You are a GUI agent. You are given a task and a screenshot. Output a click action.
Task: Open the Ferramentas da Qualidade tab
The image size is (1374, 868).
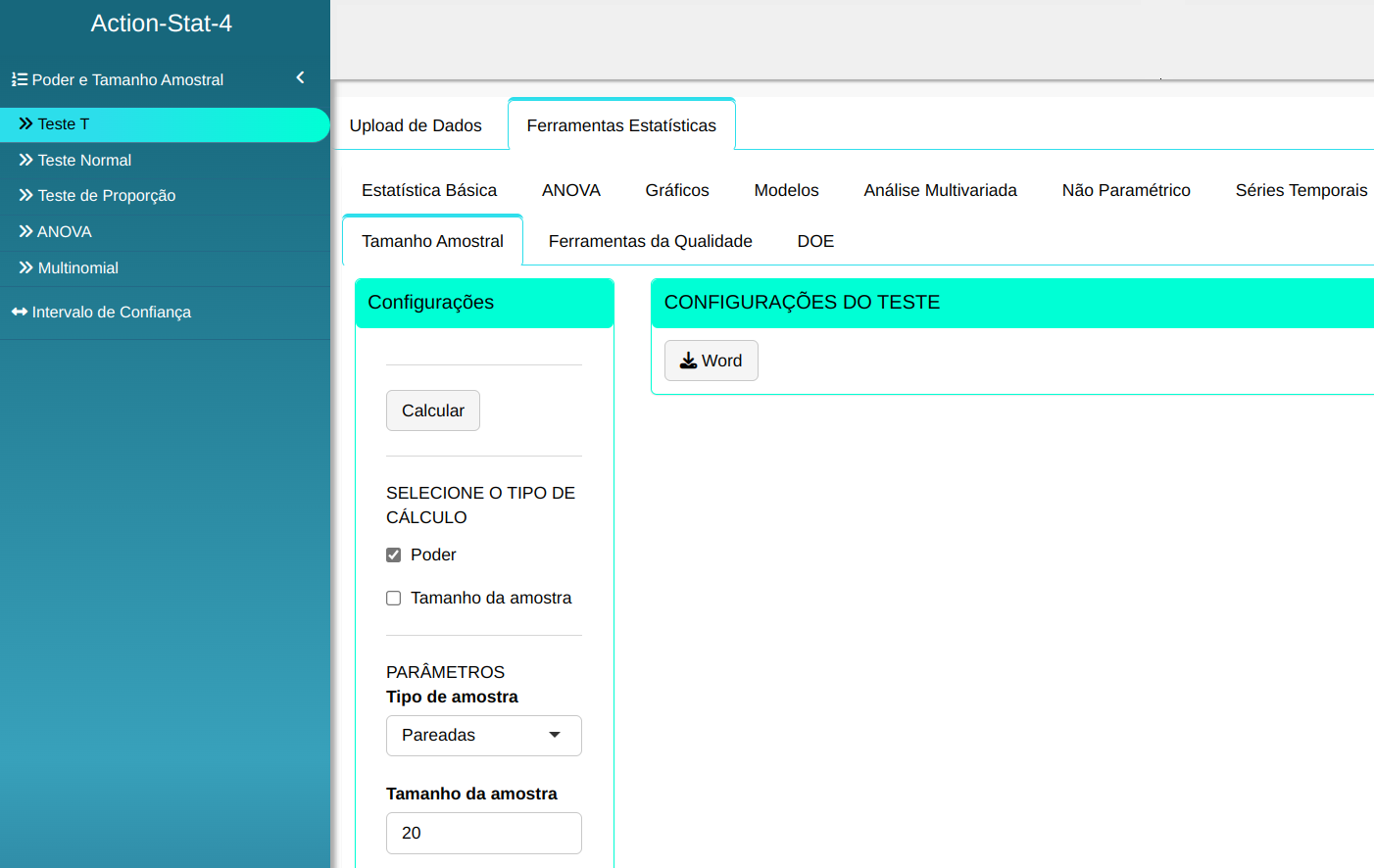point(650,241)
